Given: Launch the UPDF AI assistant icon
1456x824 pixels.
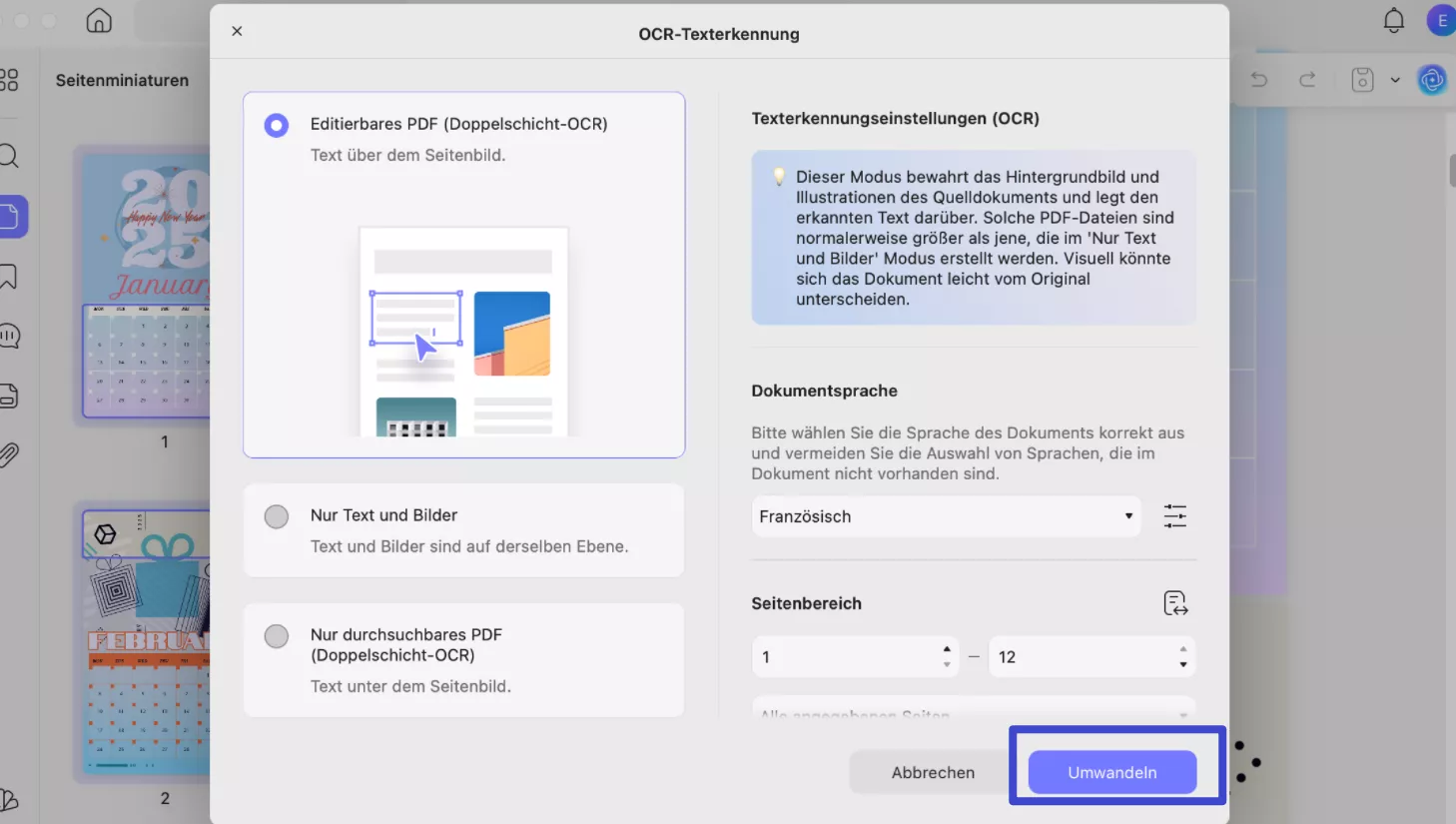Looking at the screenshot, I should click(1432, 80).
